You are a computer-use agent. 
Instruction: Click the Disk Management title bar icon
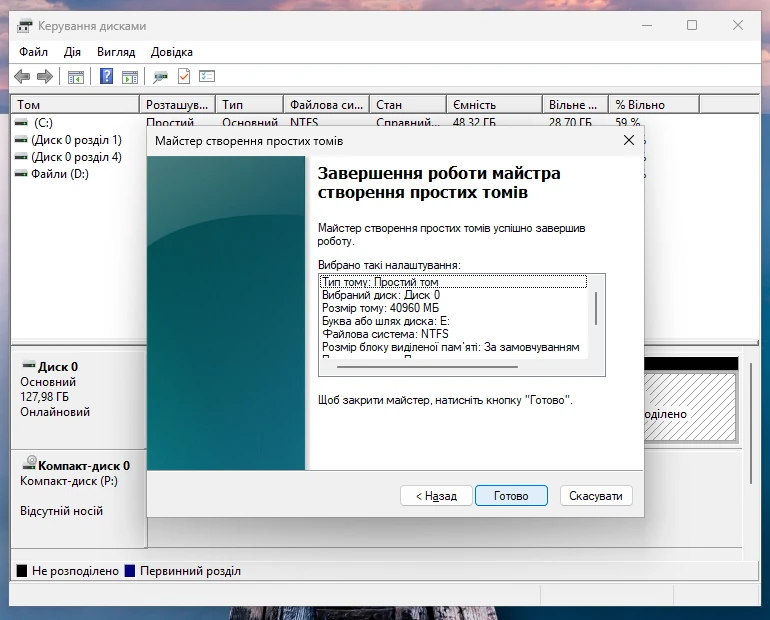(24, 26)
